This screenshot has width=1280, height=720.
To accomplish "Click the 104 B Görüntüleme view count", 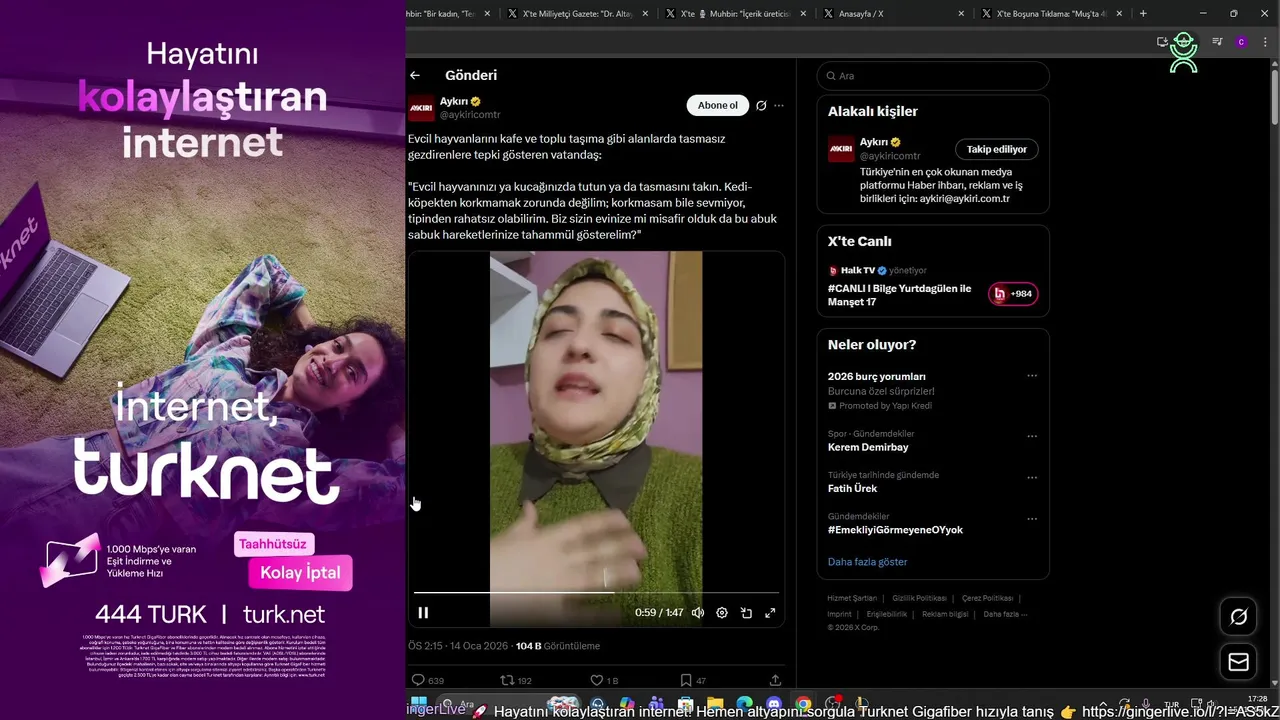I will click(558, 646).
